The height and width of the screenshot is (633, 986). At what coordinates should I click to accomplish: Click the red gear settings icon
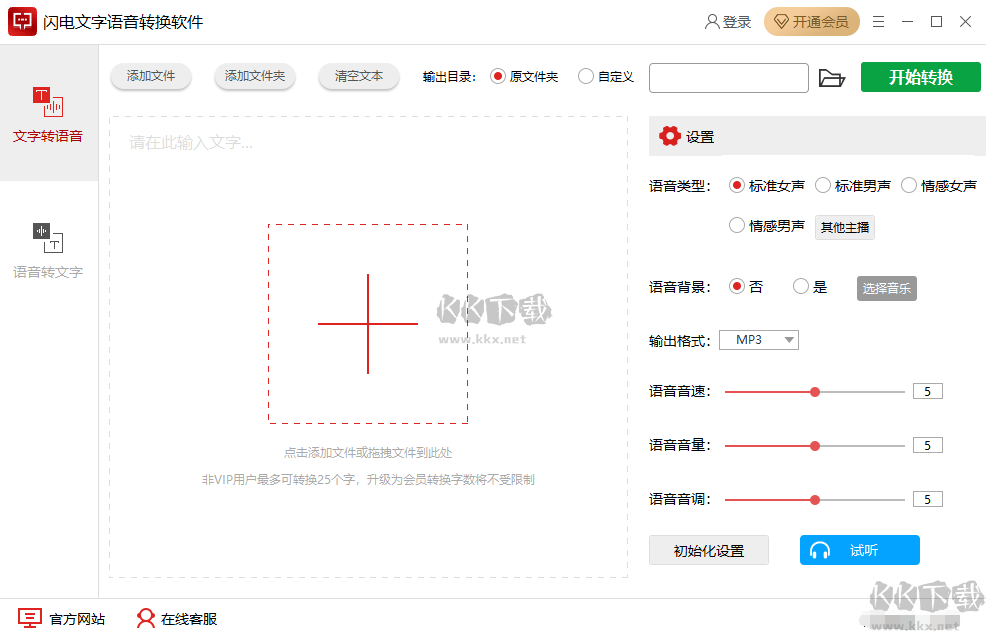coord(669,137)
